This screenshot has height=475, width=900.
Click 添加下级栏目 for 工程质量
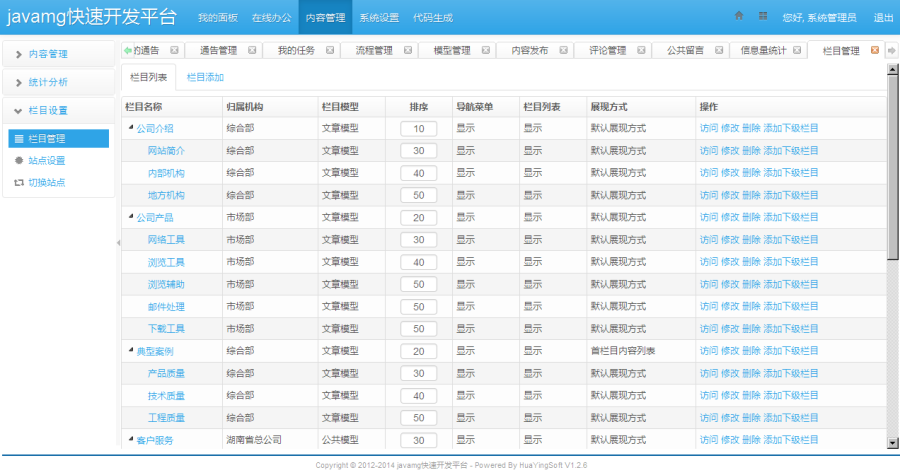click(791, 418)
